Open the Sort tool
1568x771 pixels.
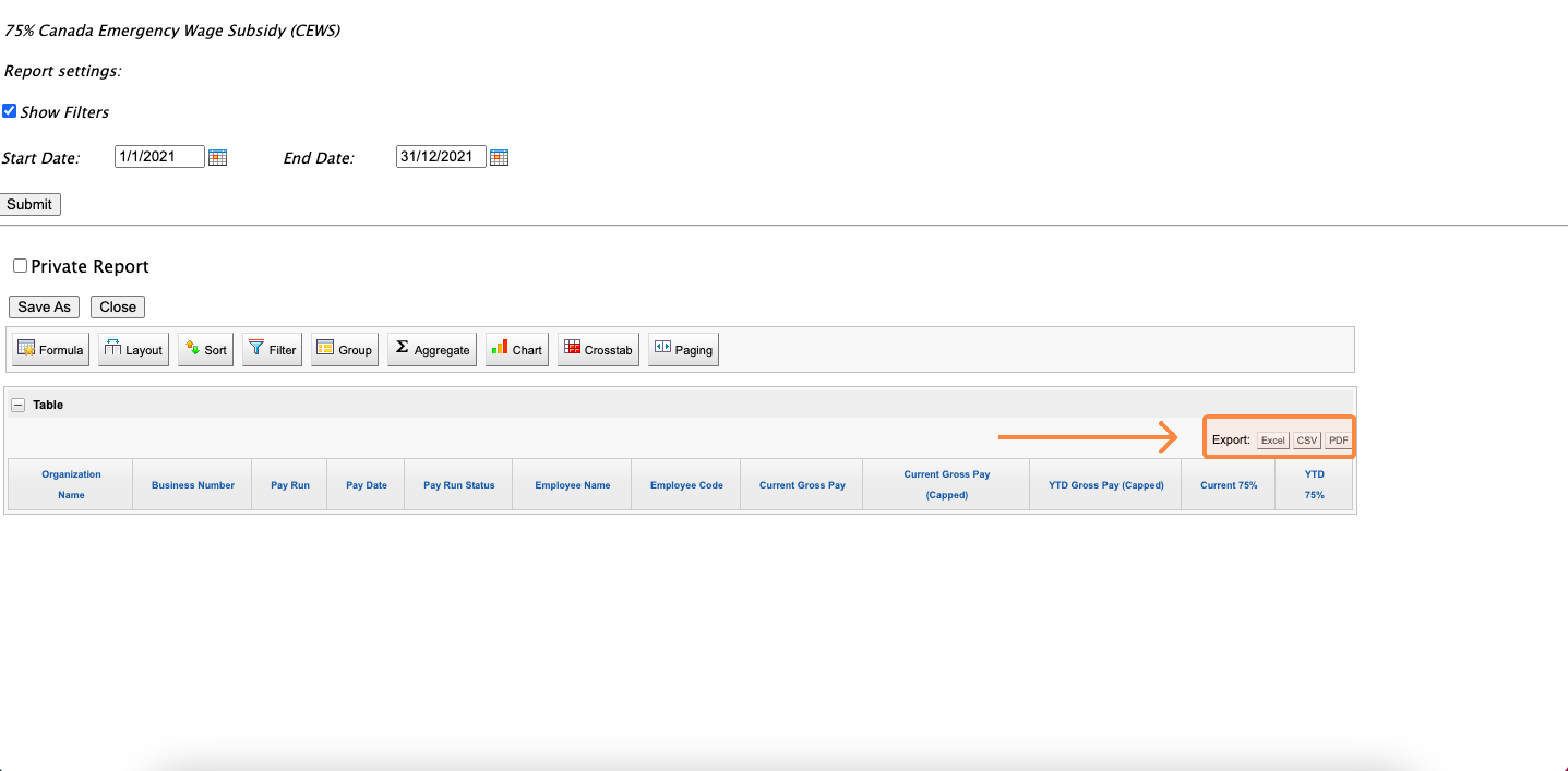click(206, 350)
